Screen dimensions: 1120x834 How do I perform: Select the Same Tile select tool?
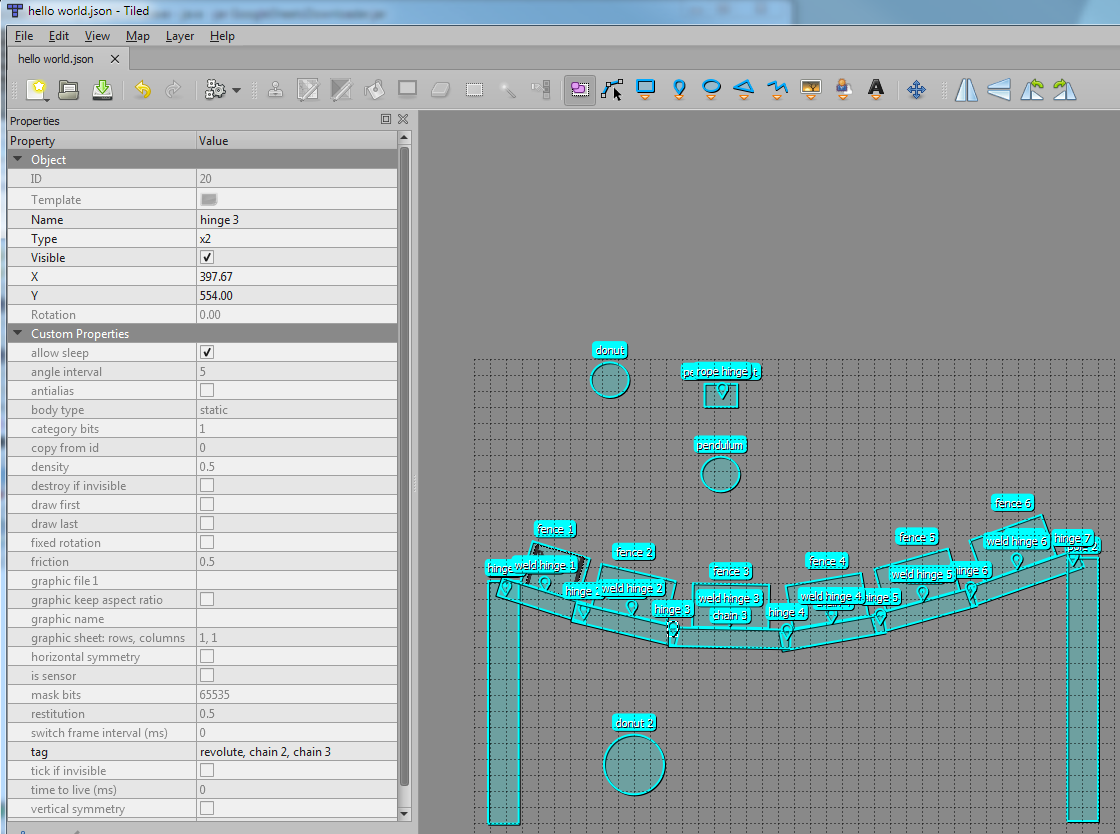tap(541, 89)
